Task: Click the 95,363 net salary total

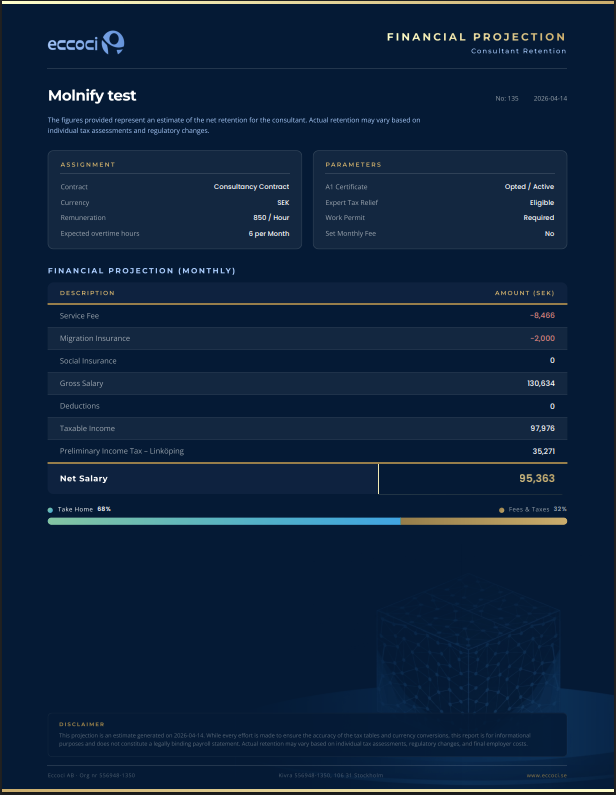Action: click(537, 478)
